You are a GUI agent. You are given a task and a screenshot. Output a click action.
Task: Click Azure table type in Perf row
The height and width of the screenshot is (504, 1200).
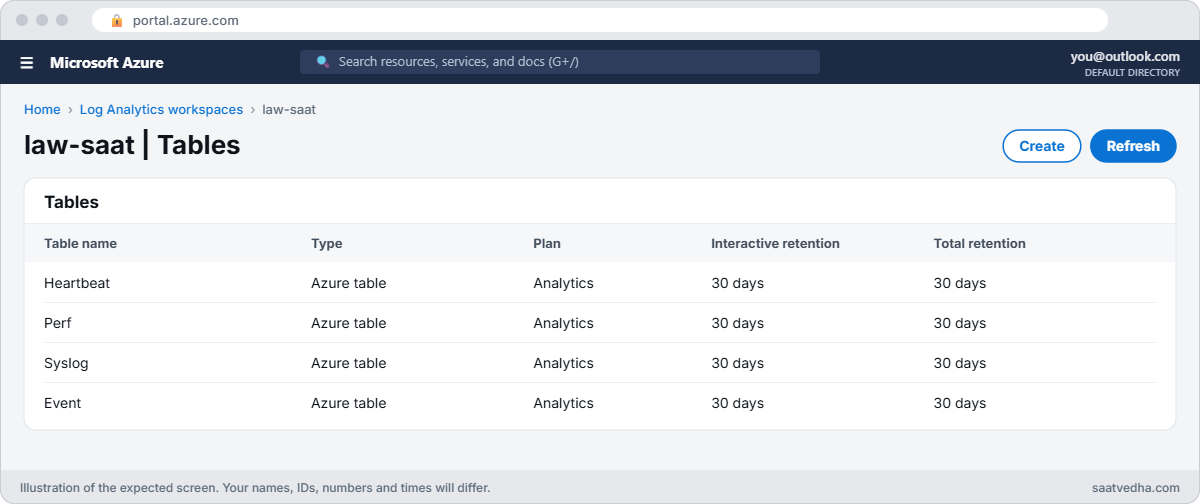(x=349, y=323)
